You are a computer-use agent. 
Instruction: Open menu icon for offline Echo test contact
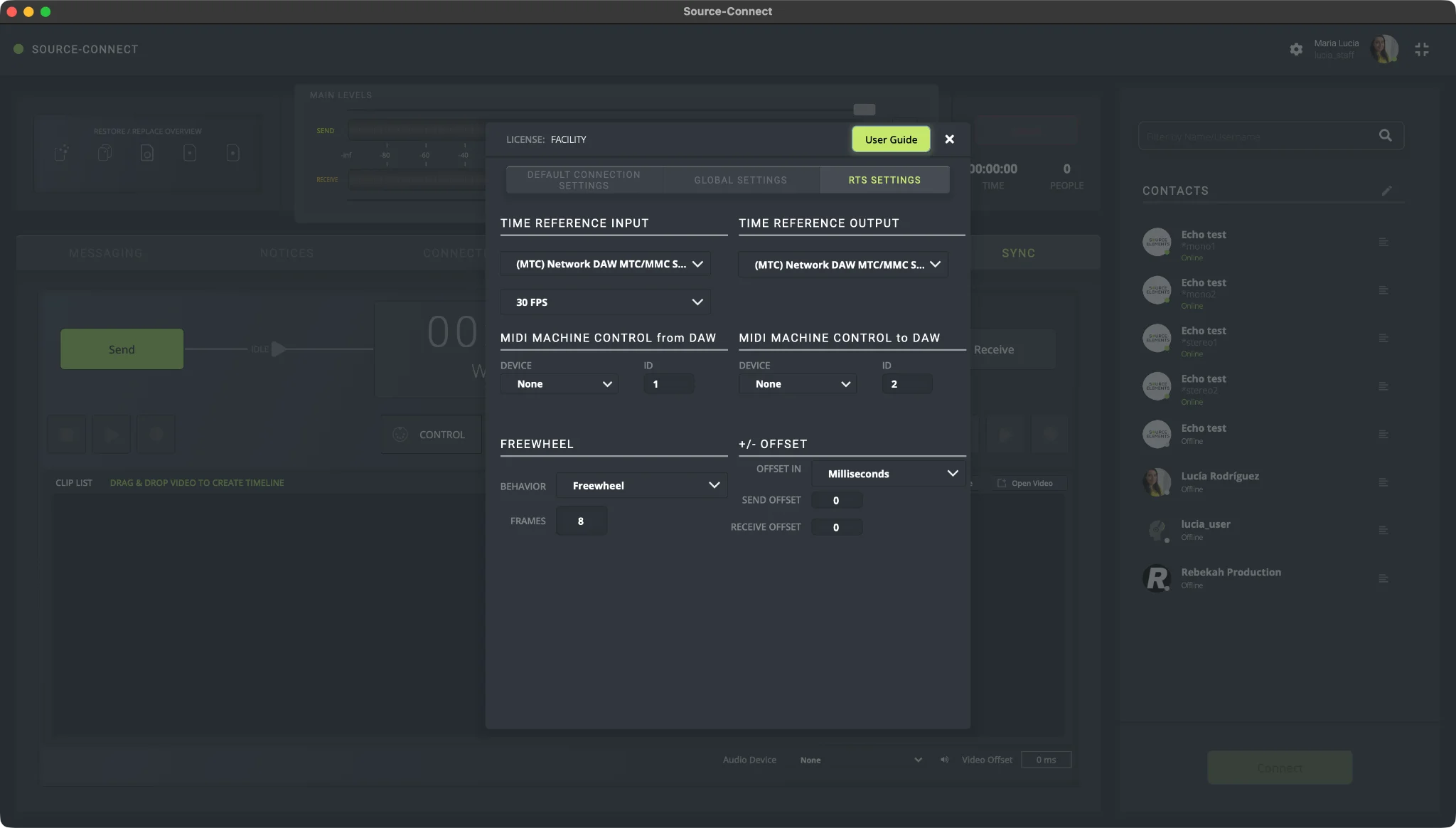1383,434
